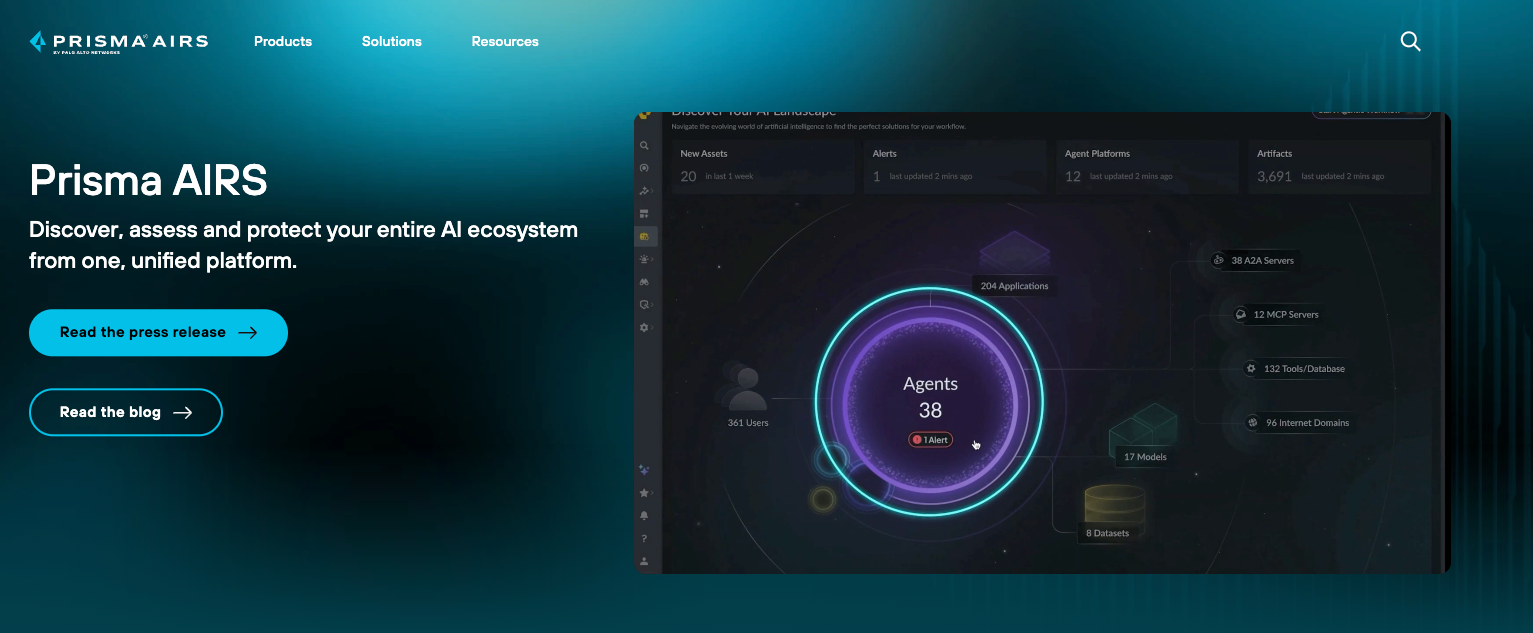Click the Prisma AIRS logo

point(119,42)
